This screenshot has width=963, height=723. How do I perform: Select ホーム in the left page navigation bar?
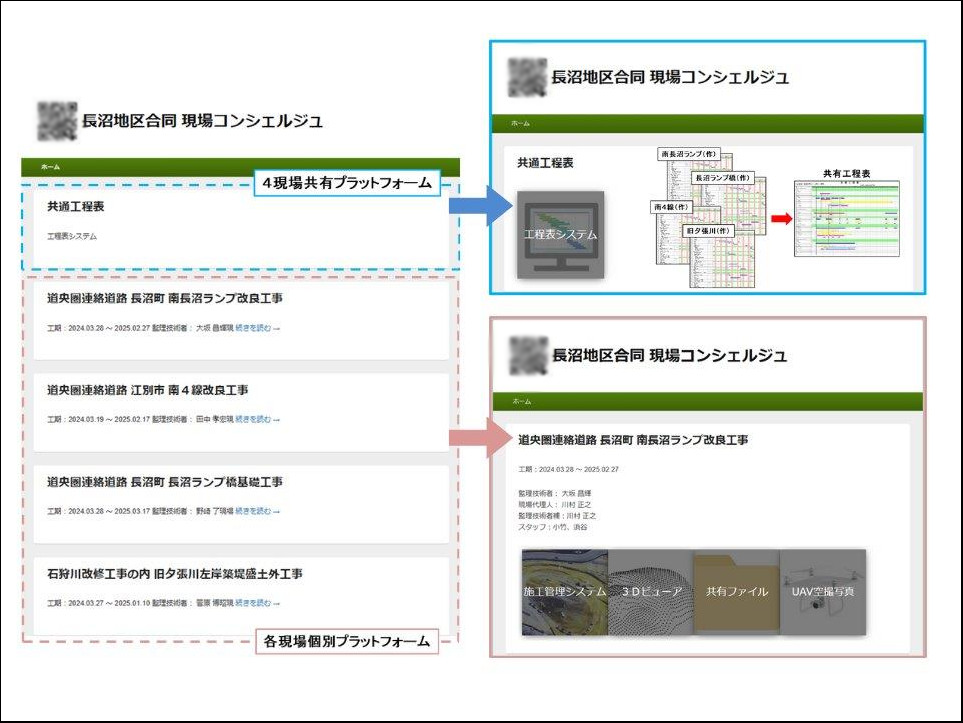(49, 167)
